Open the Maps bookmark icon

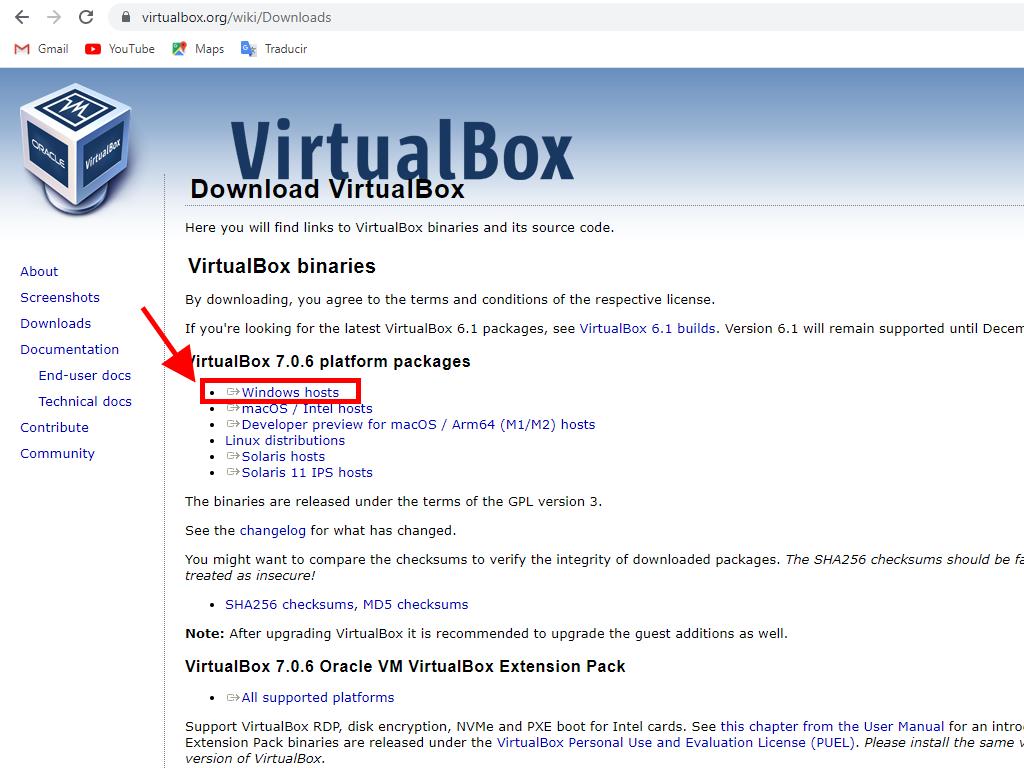coord(179,49)
